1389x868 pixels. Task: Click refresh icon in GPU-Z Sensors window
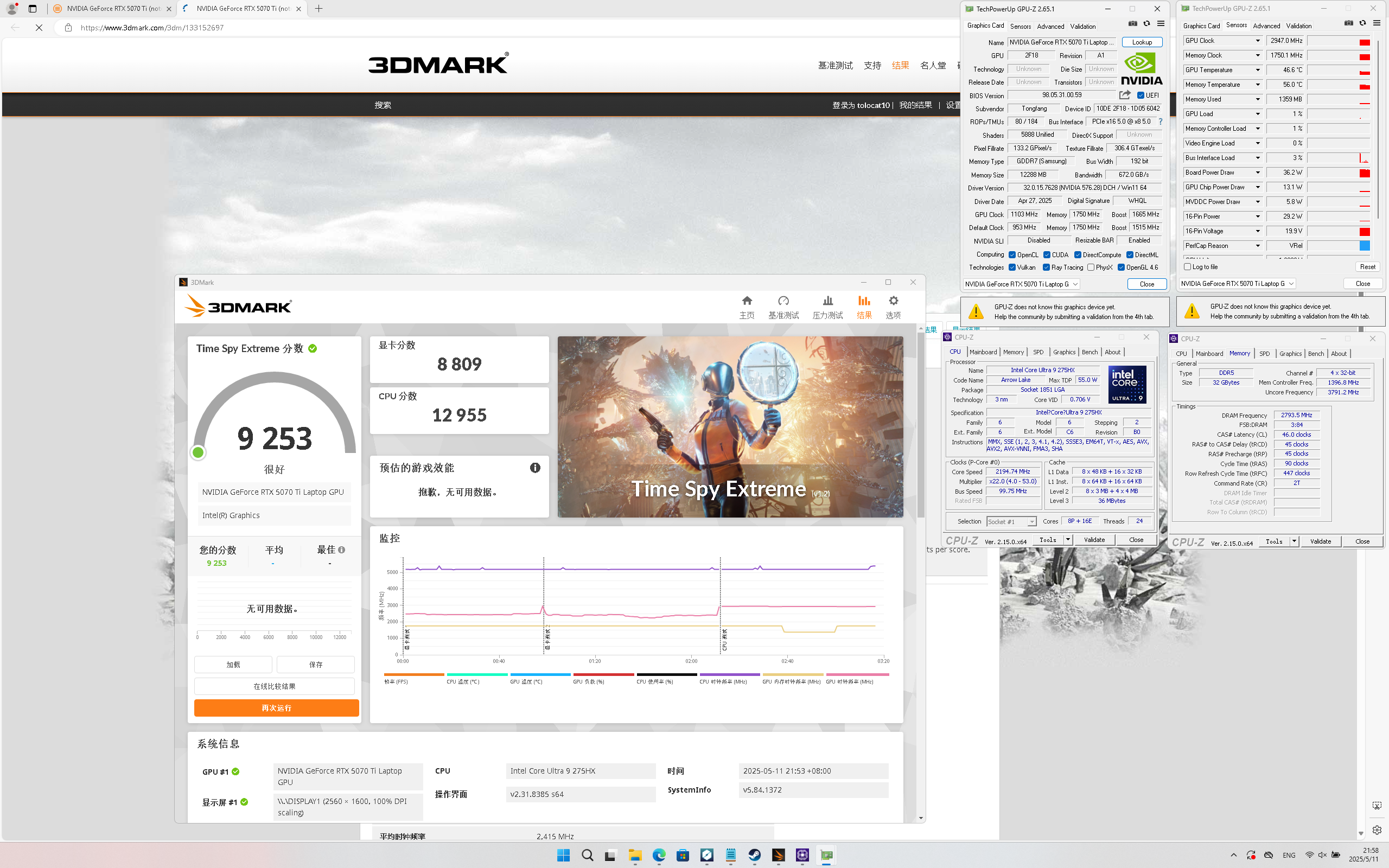coord(1362,23)
